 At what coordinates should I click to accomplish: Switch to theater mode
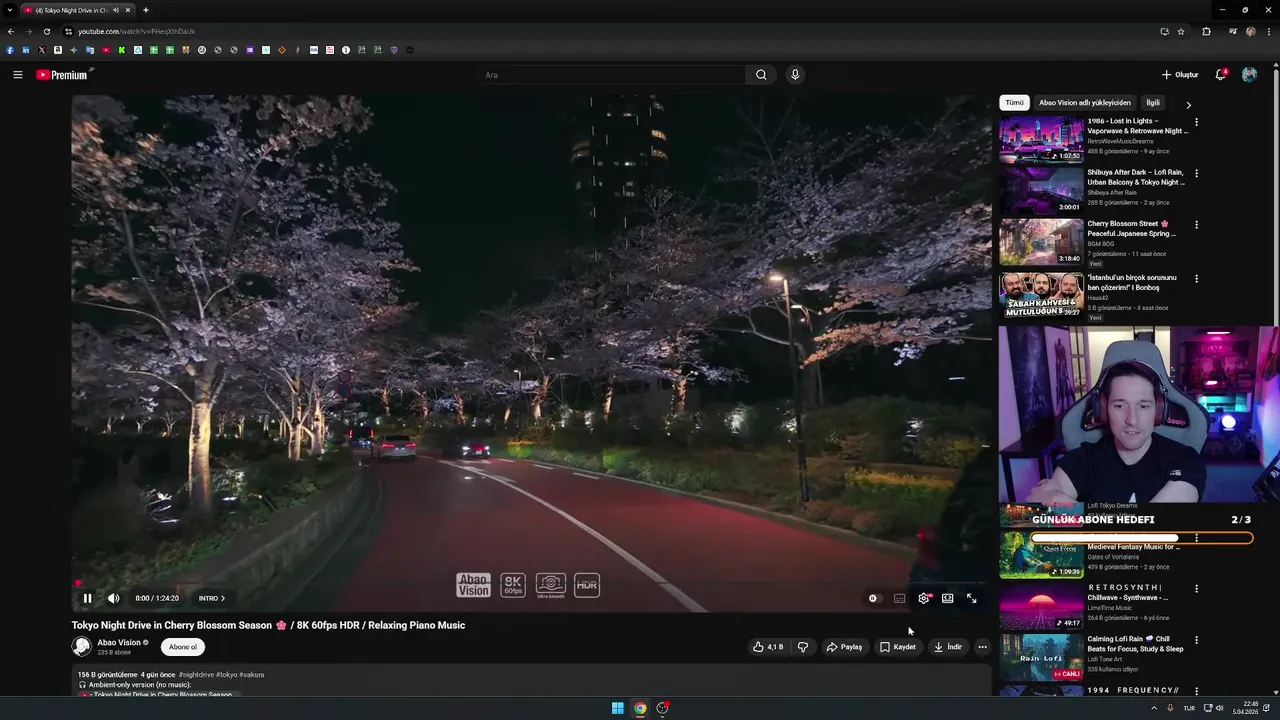click(x=947, y=598)
